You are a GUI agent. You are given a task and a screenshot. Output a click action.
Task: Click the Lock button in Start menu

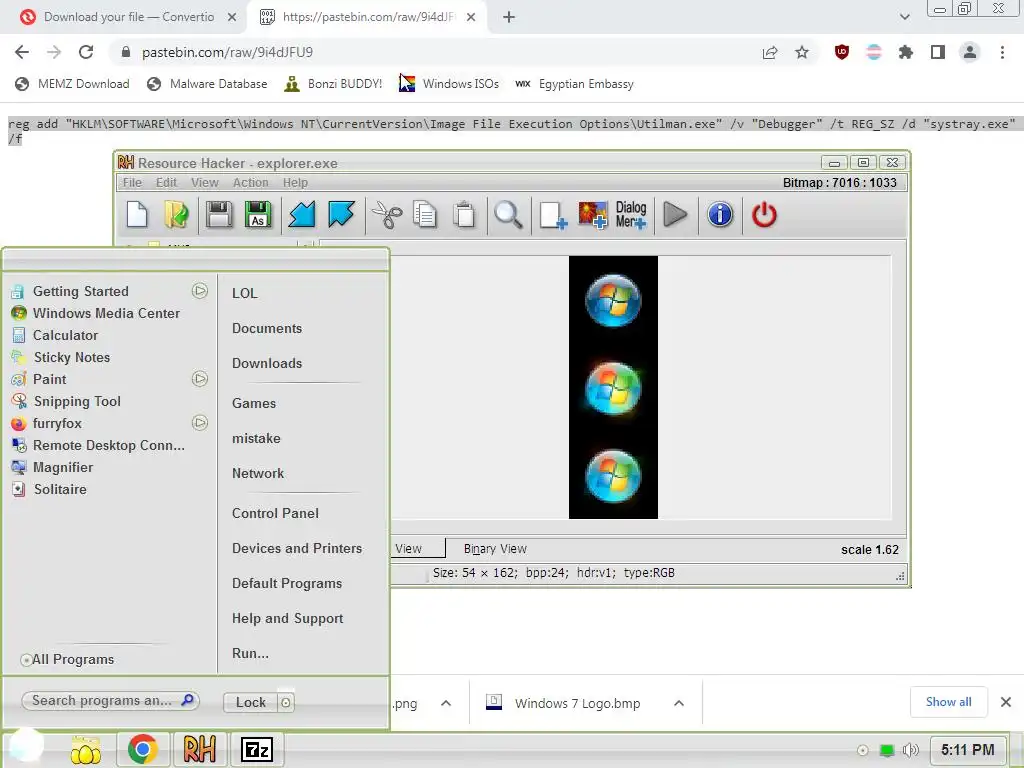pos(251,702)
